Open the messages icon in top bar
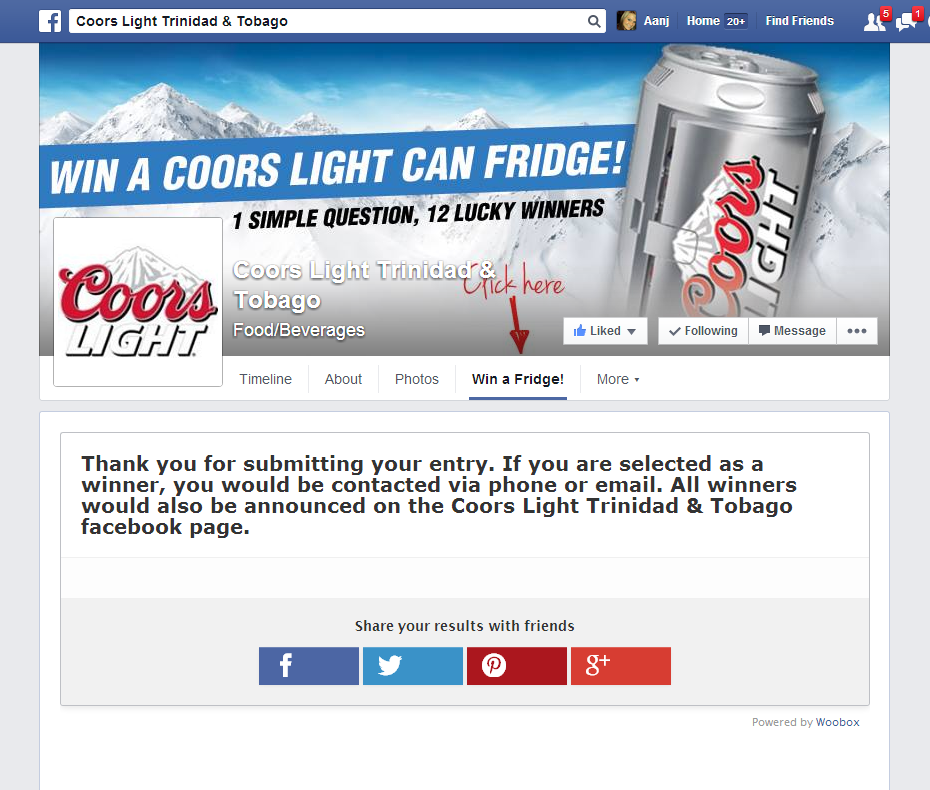This screenshot has height=790, width=930. pos(908,20)
